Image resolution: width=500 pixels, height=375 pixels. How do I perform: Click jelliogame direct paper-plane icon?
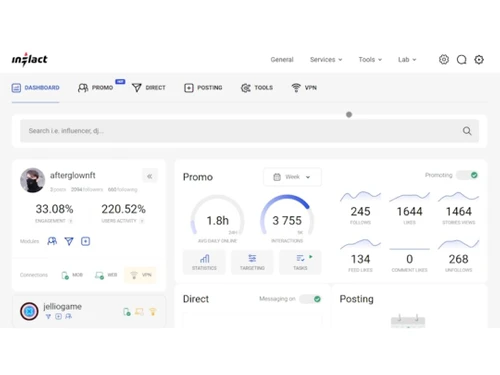click(48, 316)
